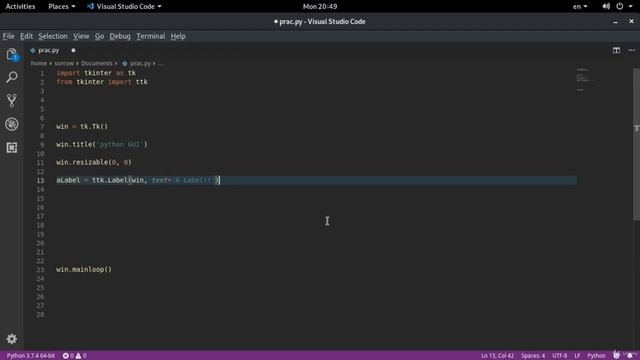Open the Go menu
640x360 pixels.
99,36
